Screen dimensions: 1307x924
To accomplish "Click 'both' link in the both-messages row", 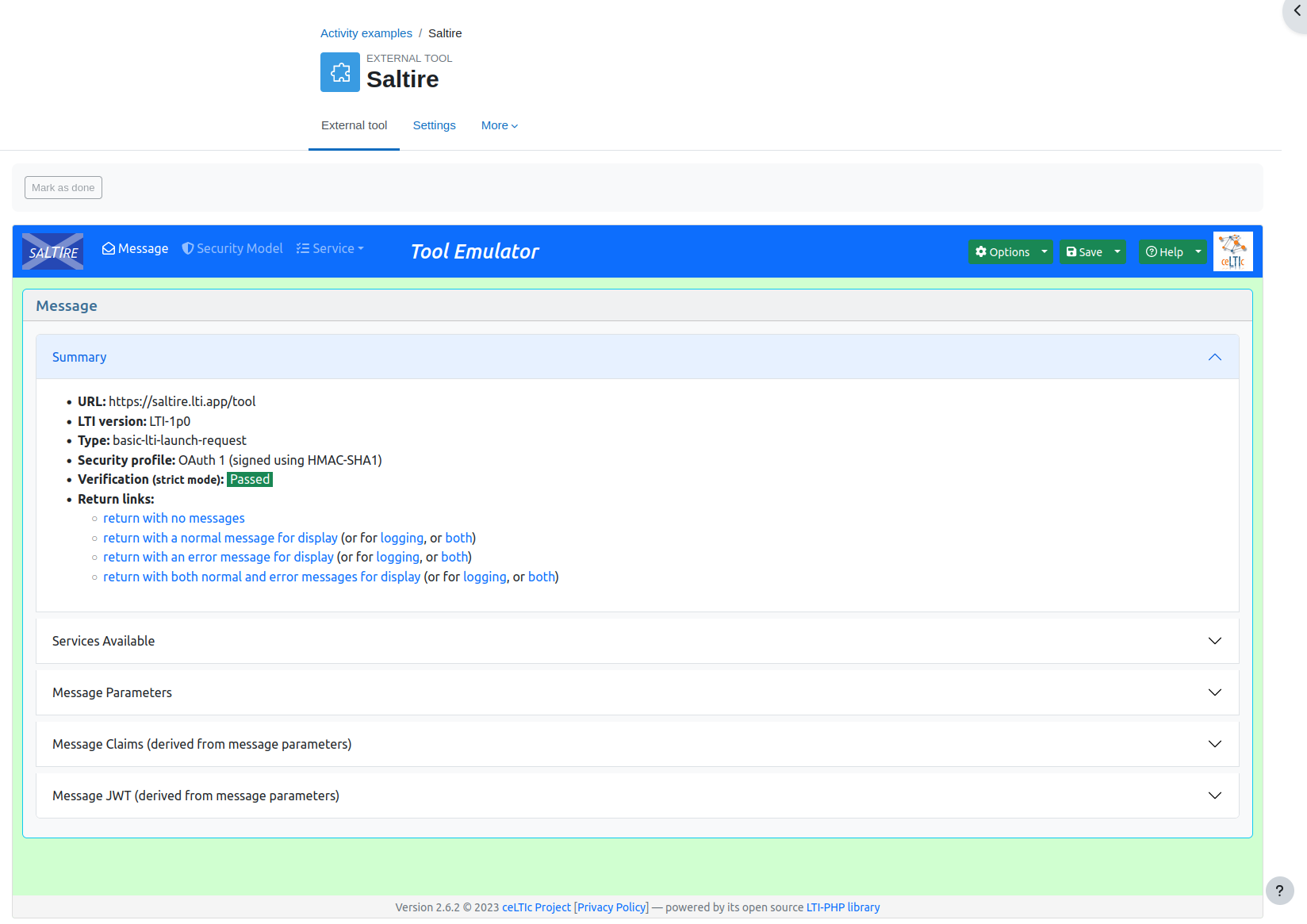I will (542, 577).
